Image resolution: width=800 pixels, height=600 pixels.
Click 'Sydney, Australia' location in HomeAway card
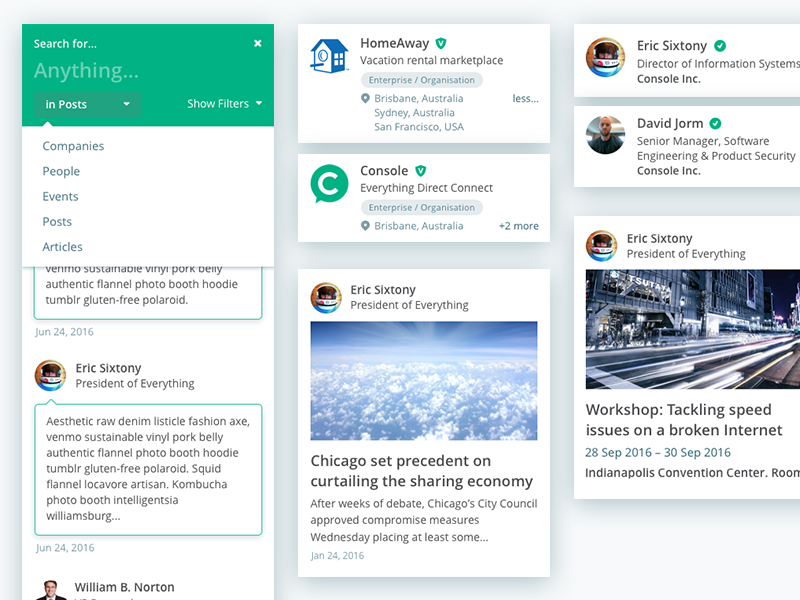(x=414, y=113)
